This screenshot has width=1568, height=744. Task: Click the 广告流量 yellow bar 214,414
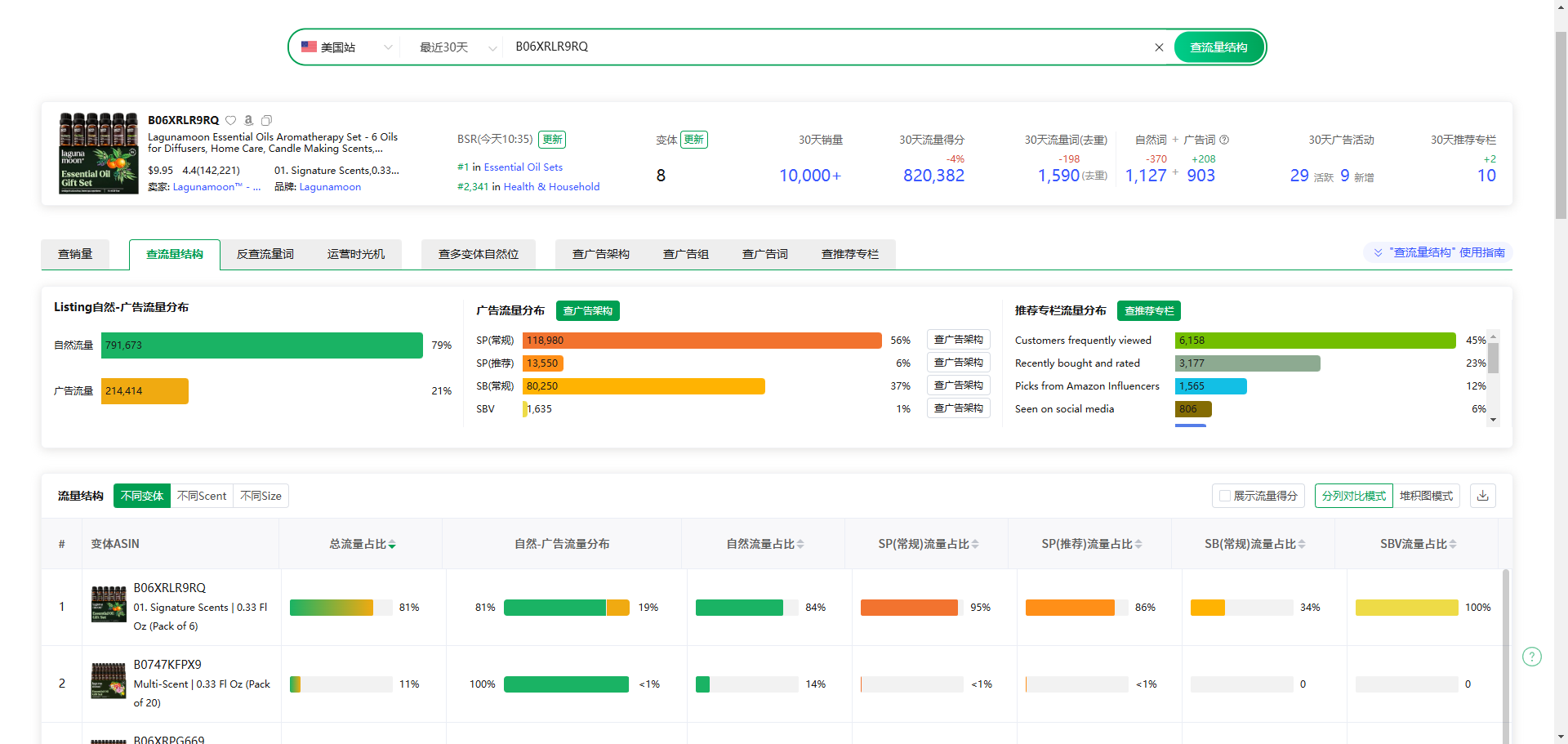click(x=145, y=391)
